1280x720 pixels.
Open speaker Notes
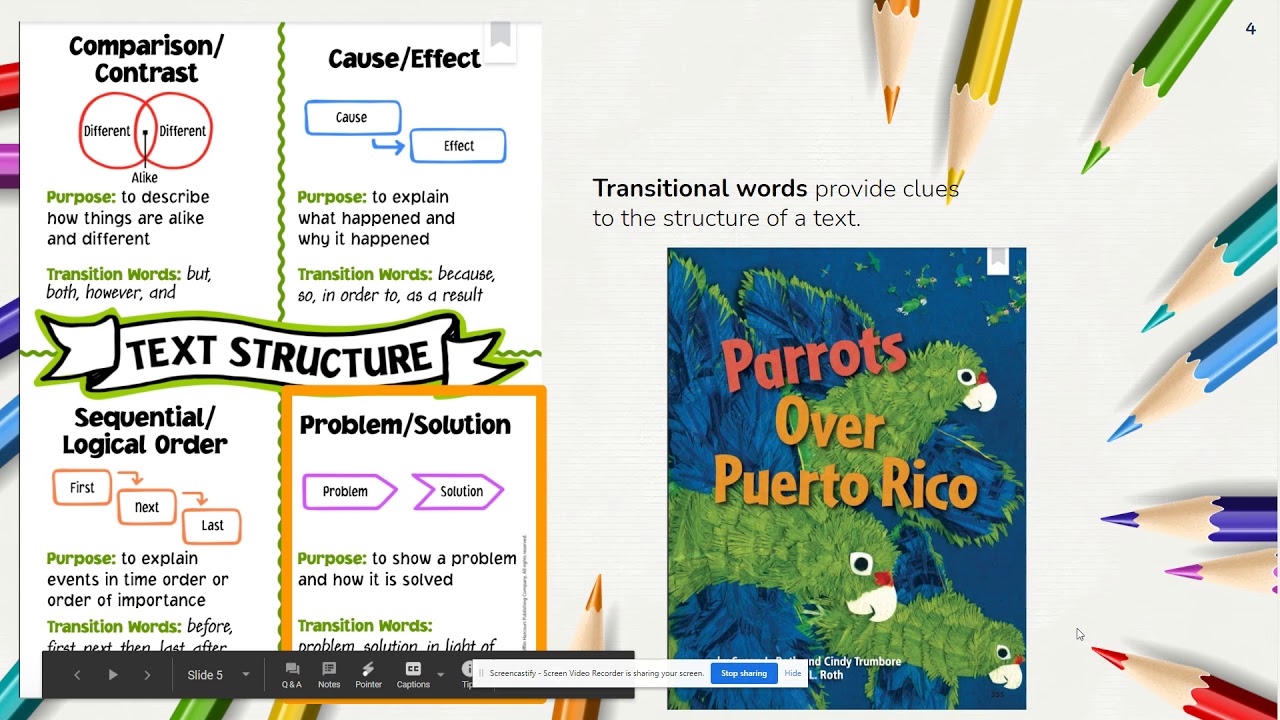point(329,675)
